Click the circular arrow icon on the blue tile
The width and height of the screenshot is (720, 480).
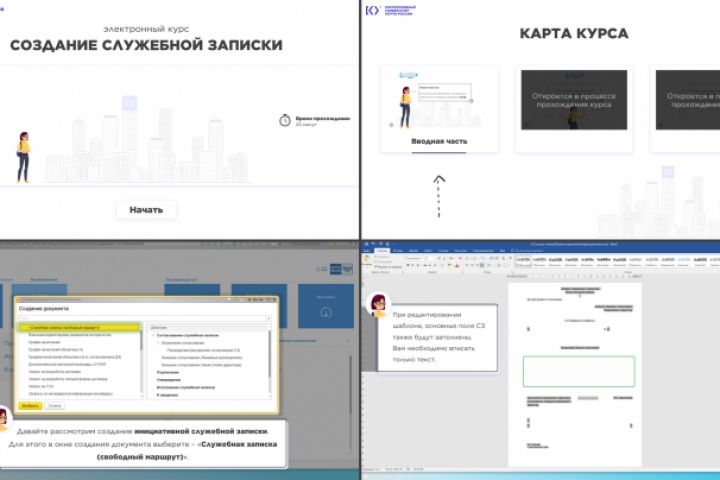[326, 313]
